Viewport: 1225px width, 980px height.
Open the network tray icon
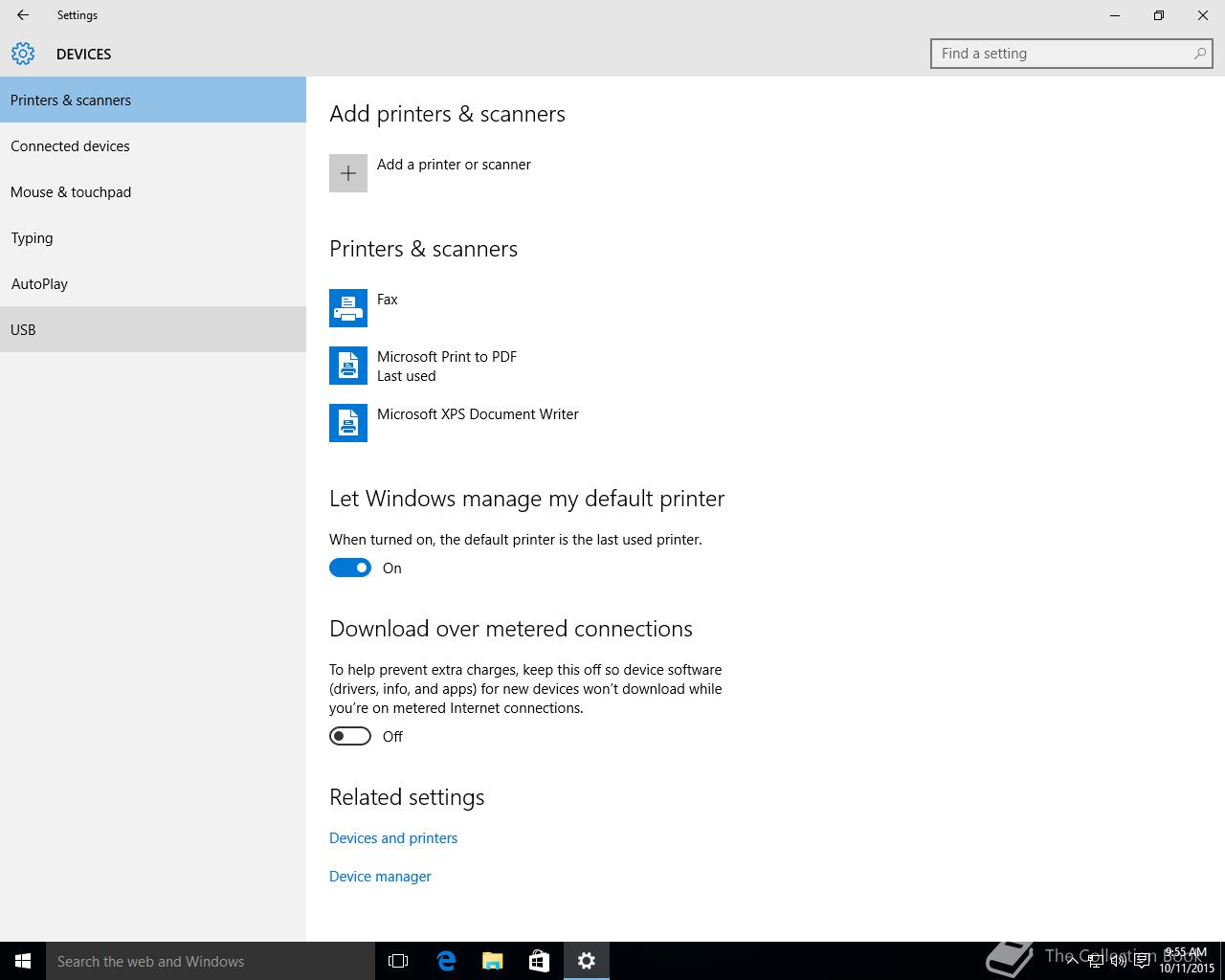click(1096, 961)
